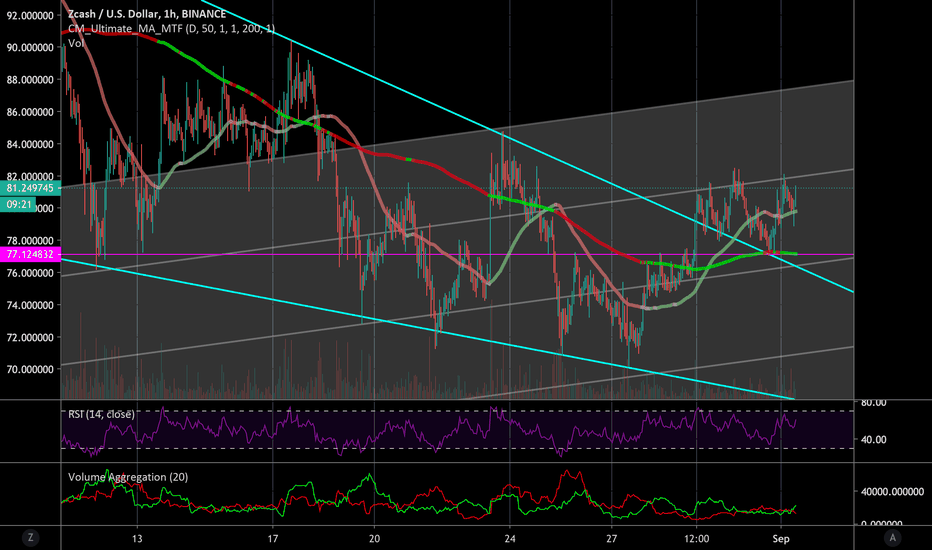Click the Volume Aggregation (20) label
Screen dimensions: 932x550
tap(128, 477)
